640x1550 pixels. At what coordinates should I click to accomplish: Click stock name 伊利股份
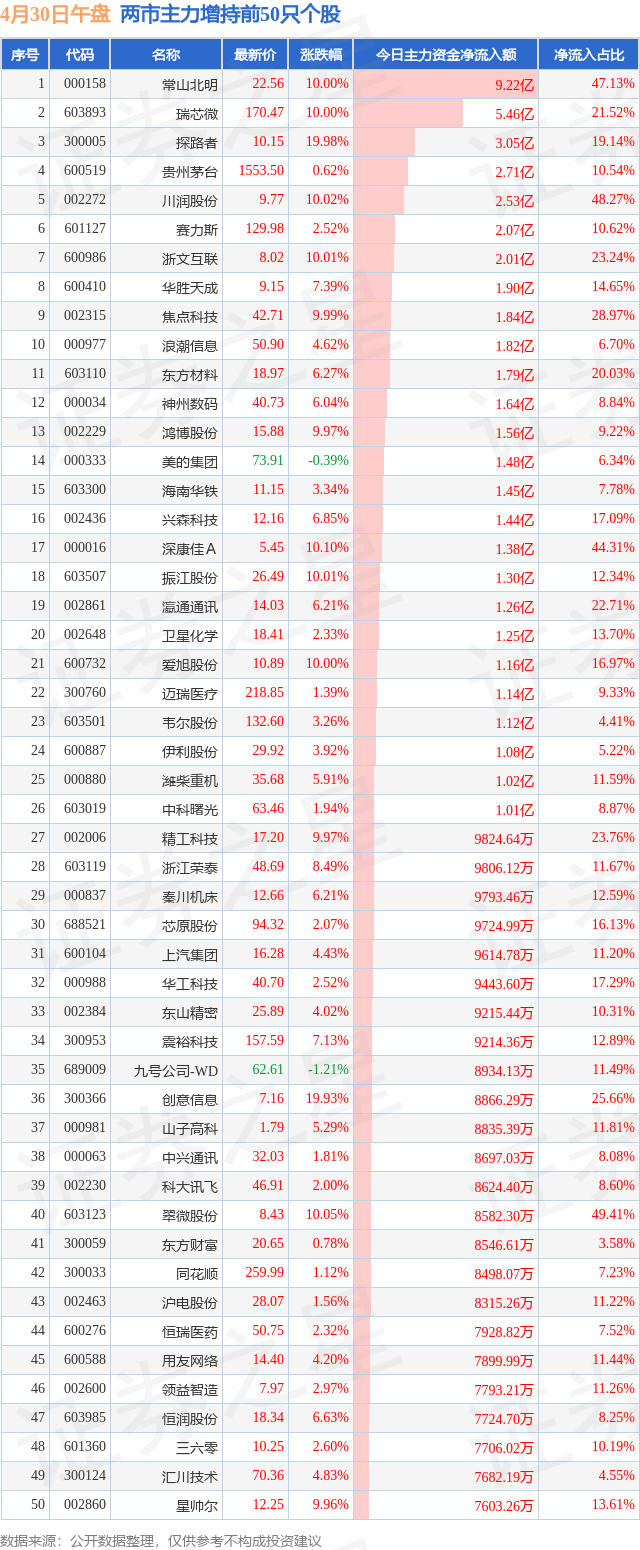point(189,751)
